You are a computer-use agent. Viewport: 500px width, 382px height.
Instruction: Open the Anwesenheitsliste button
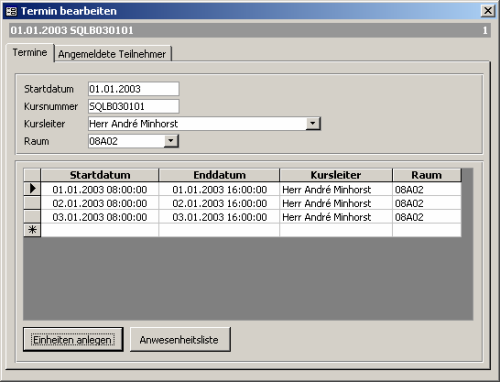tap(180, 339)
